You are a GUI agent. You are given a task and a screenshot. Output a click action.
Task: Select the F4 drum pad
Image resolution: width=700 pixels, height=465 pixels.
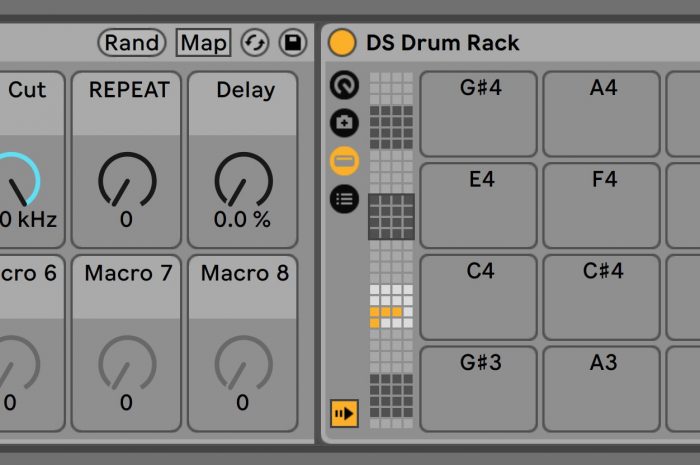pyautogui.click(x=602, y=205)
